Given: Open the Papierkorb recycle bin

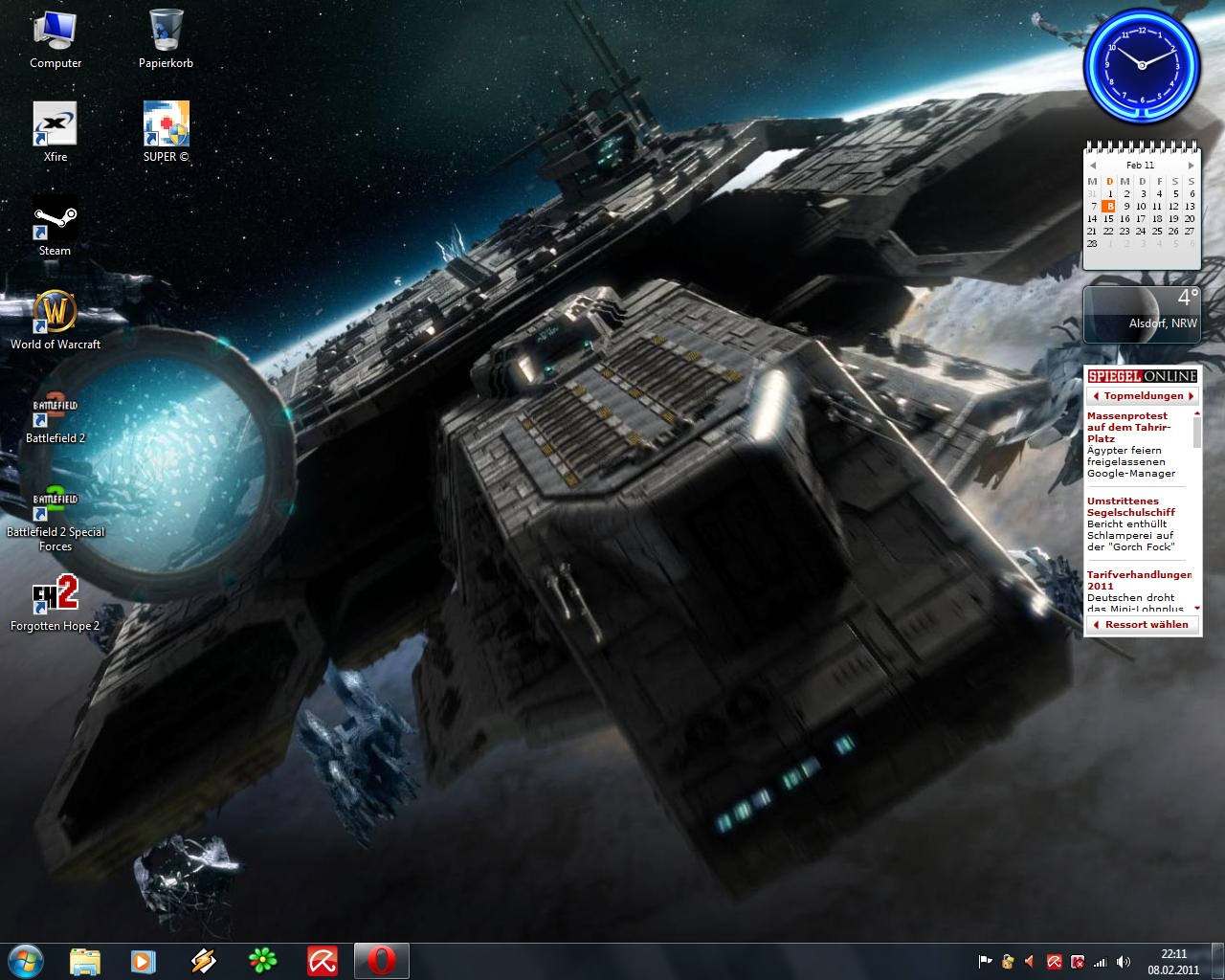Looking at the screenshot, I should (166, 38).
